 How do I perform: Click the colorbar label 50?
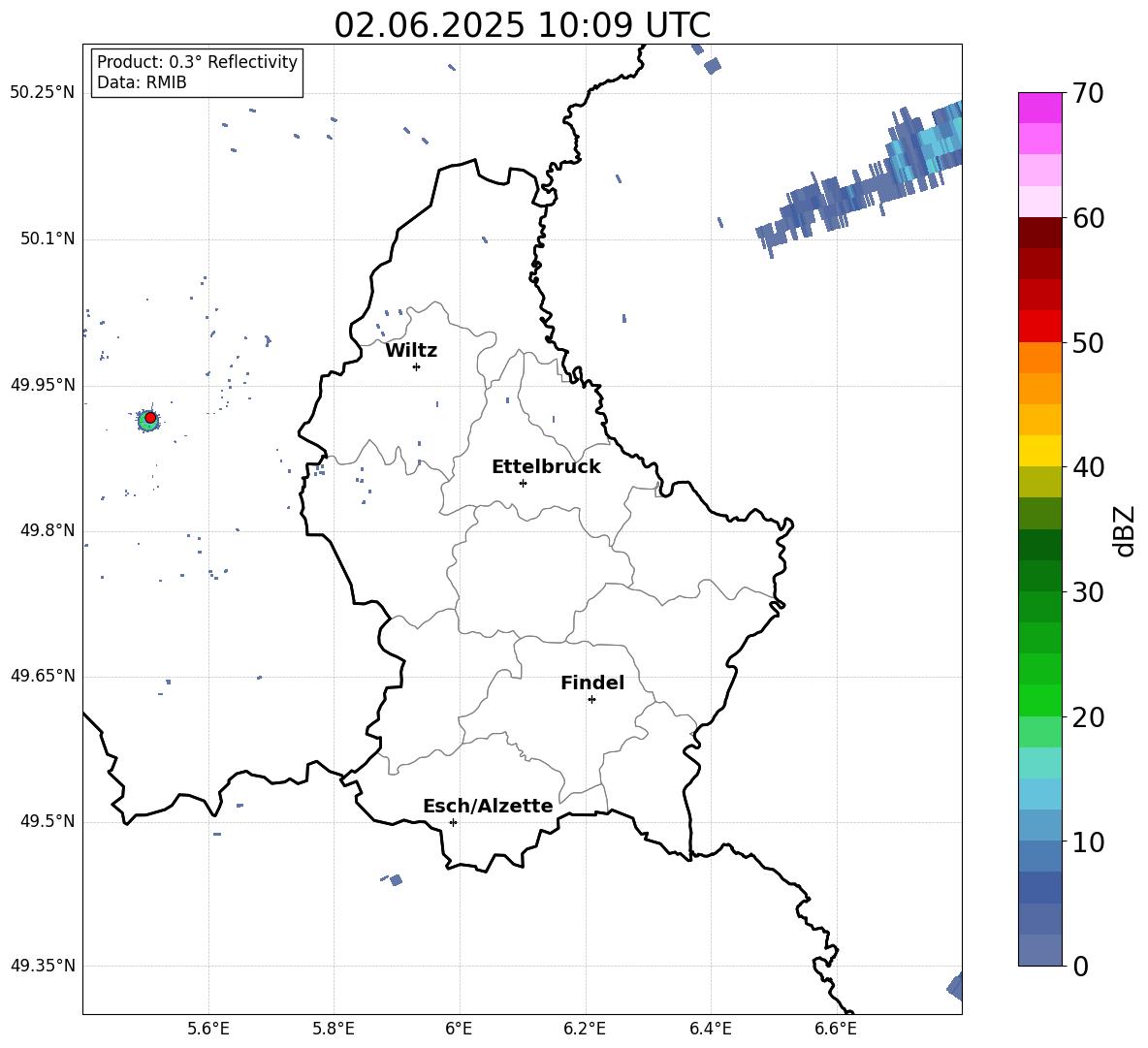pos(1088,342)
